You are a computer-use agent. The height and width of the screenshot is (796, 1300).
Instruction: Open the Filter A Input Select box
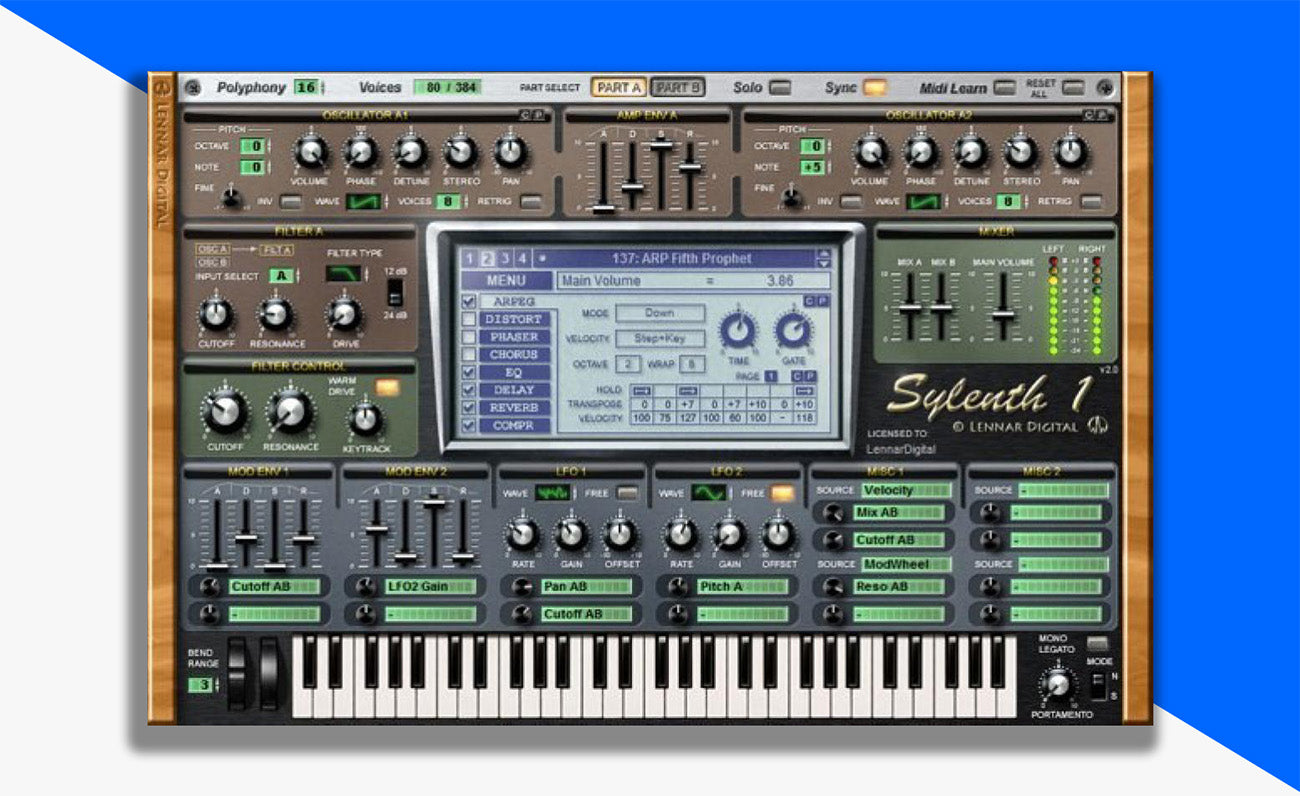click(x=281, y=276)
